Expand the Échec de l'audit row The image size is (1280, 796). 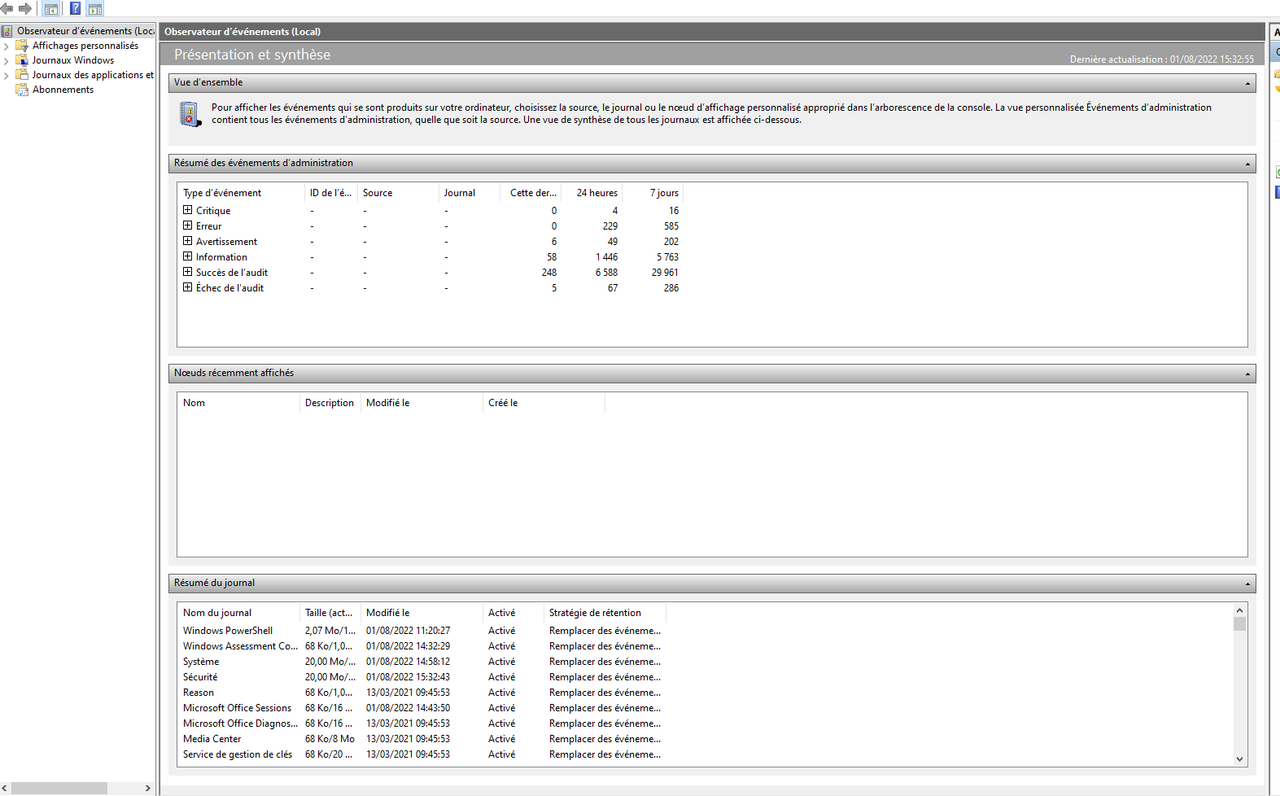pyautogui.click(x=187, y=288)
